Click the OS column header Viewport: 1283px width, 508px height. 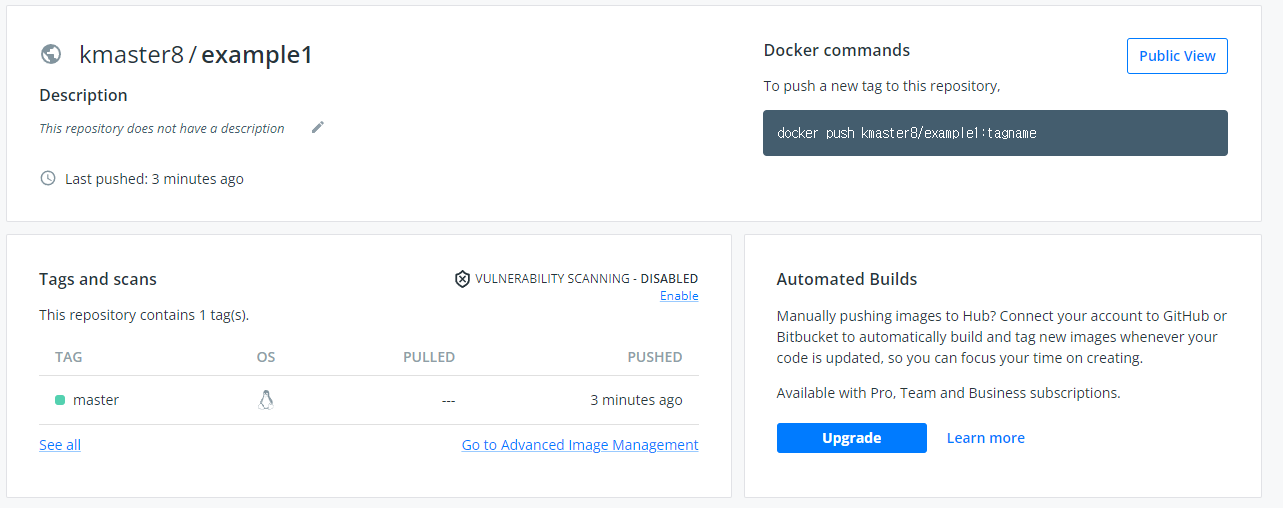tap(266, 357)
